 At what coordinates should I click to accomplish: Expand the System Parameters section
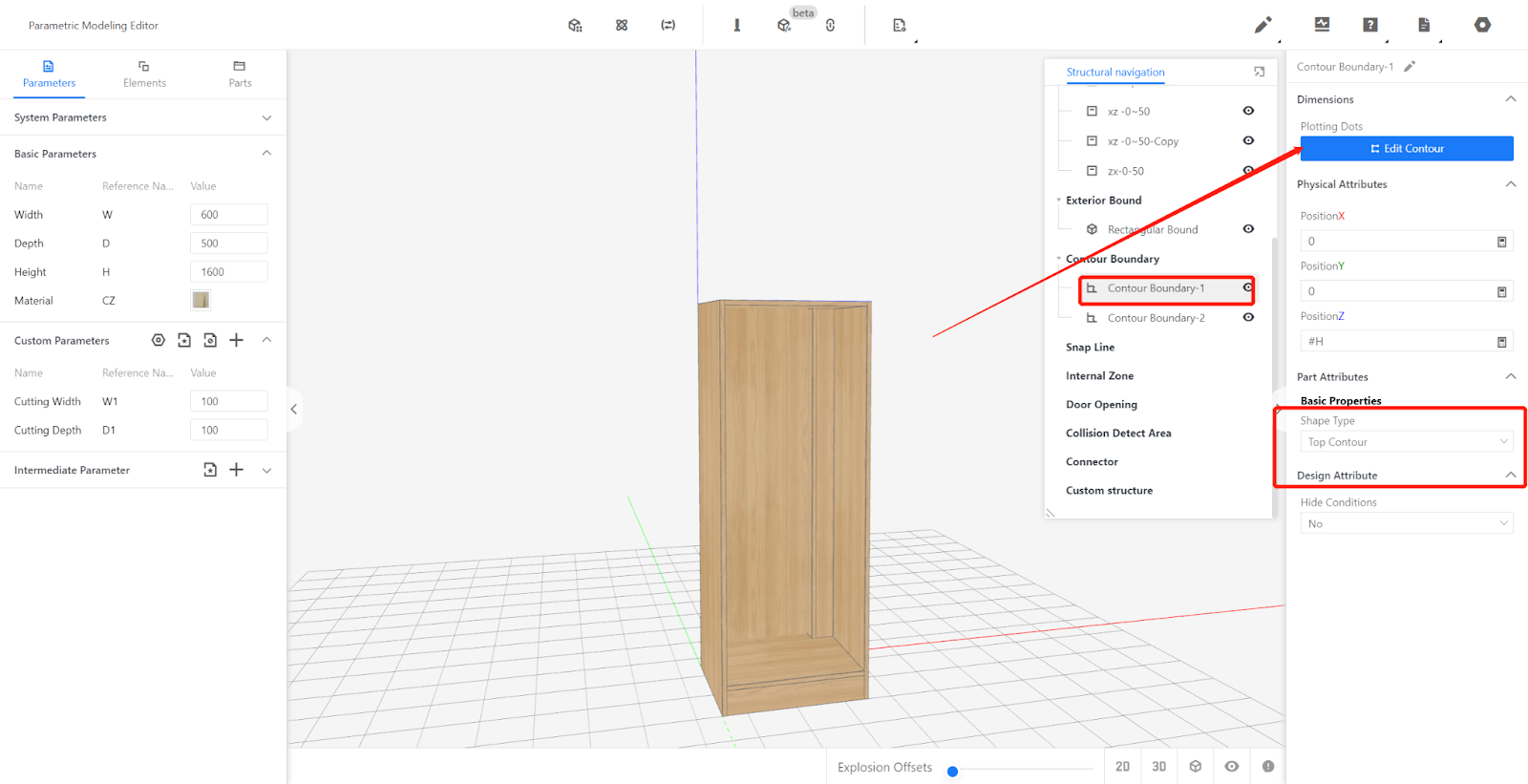(x=266, y=117)
